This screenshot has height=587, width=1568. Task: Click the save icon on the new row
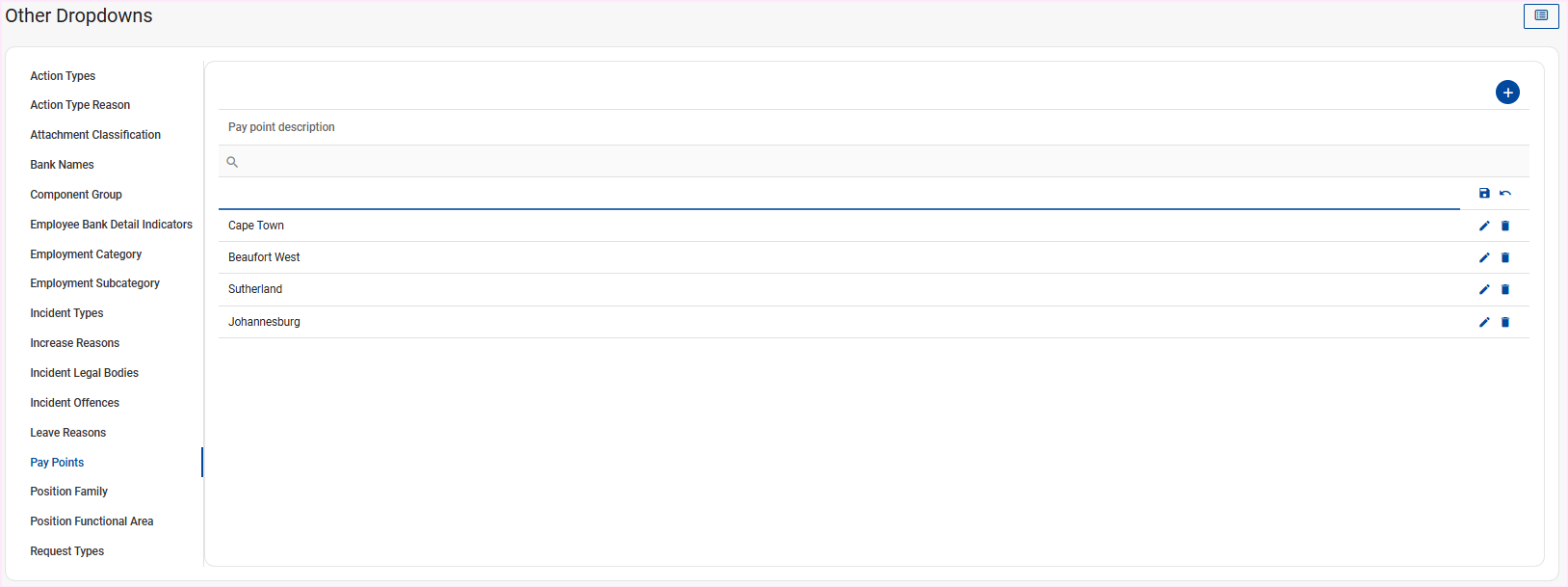pyautogui.click(x=1484, y=194)
